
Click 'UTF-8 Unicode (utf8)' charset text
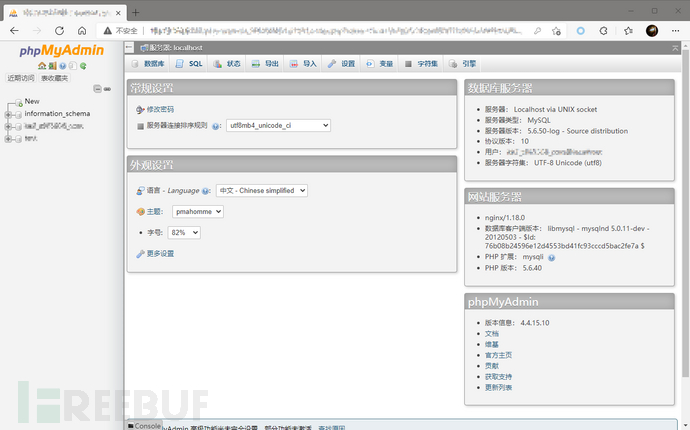(568, 163)
